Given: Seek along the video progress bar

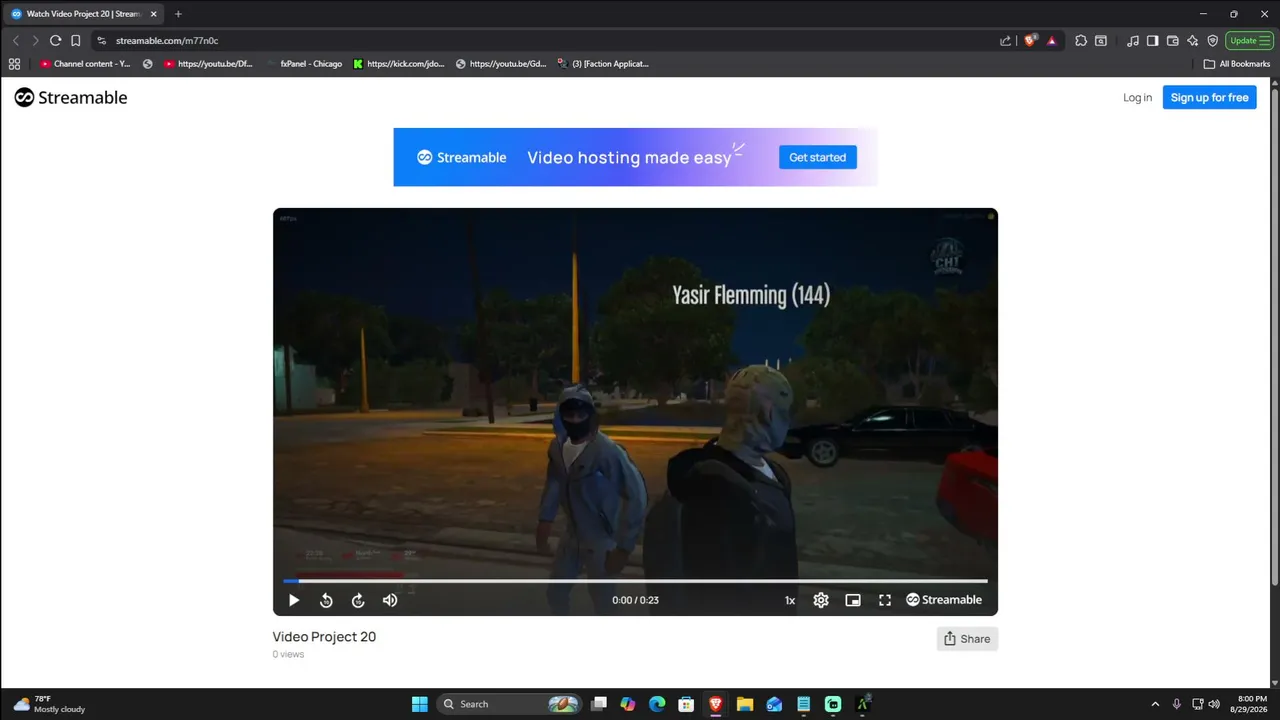Looking at the screenshot, I should point(635,580).
